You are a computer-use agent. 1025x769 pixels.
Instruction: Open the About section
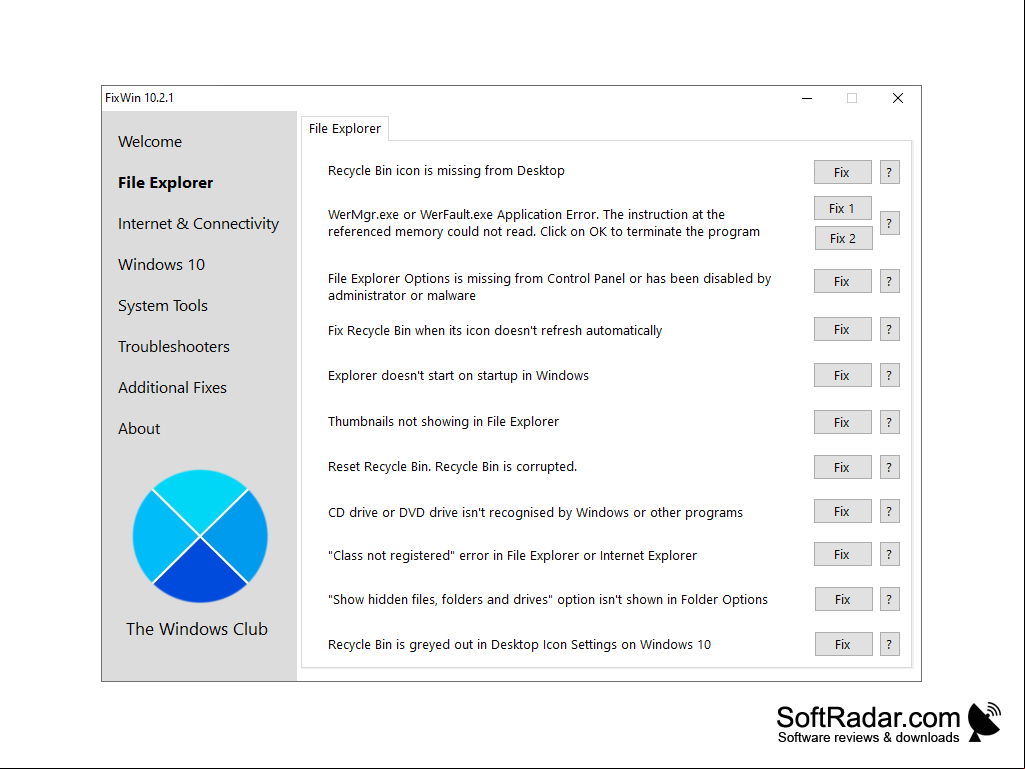coord(139,428)
